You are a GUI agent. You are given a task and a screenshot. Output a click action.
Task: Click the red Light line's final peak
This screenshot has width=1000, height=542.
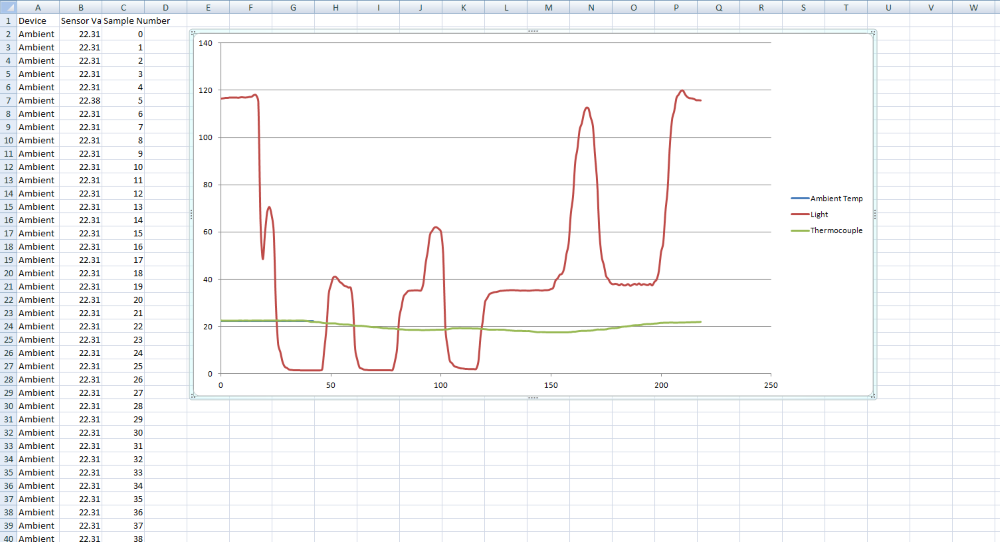(x=682, y=91)
